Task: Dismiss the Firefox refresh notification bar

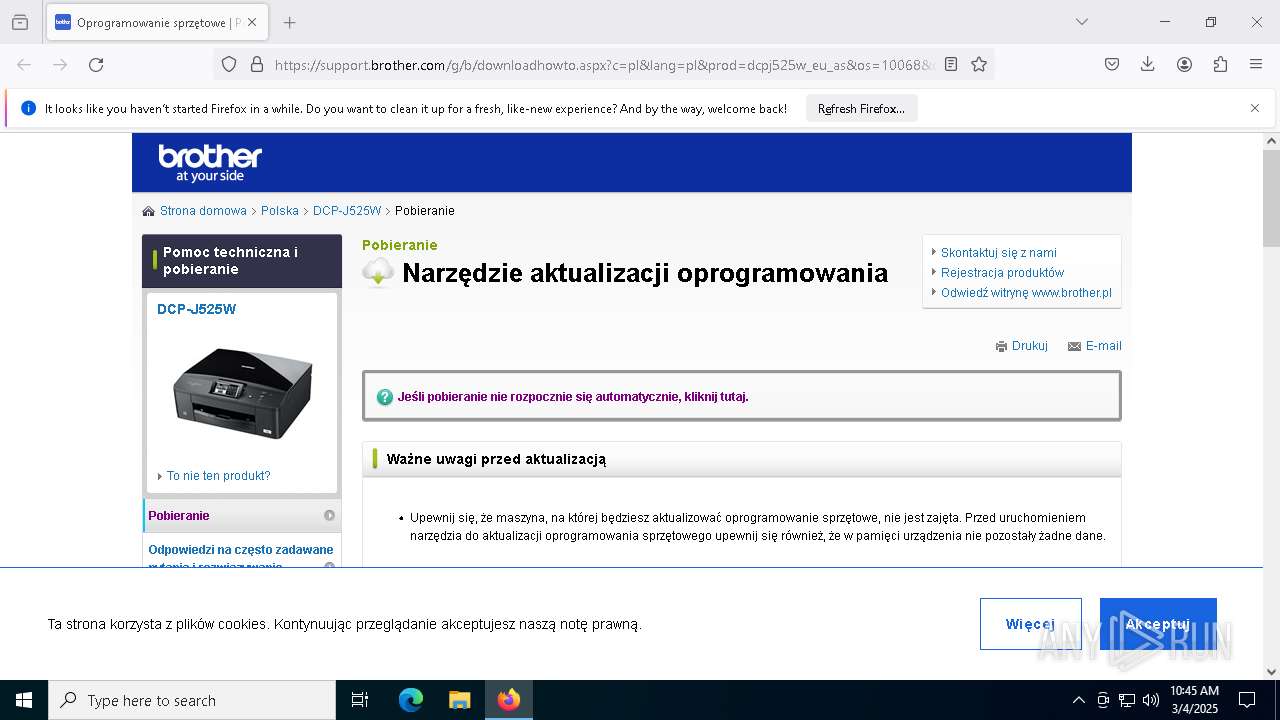Action: pyautogui.click(x=1255, y=108)
